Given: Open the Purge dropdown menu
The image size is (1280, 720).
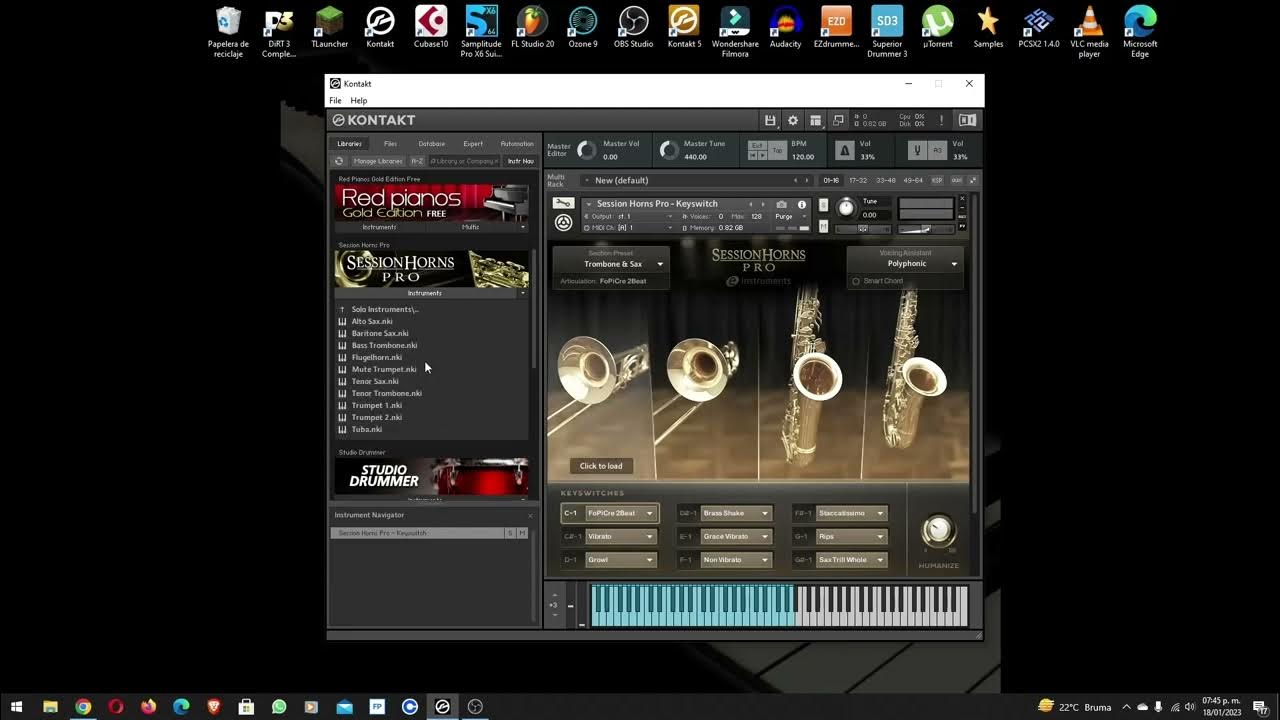Looking at the screenshot, I should [790, 216].
